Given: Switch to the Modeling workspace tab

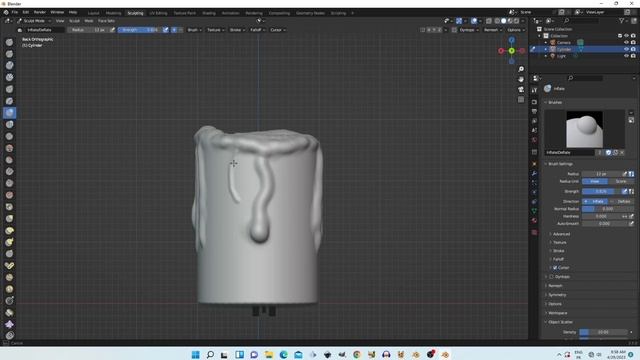Looking at the screenshot, I should click(113, 13).
